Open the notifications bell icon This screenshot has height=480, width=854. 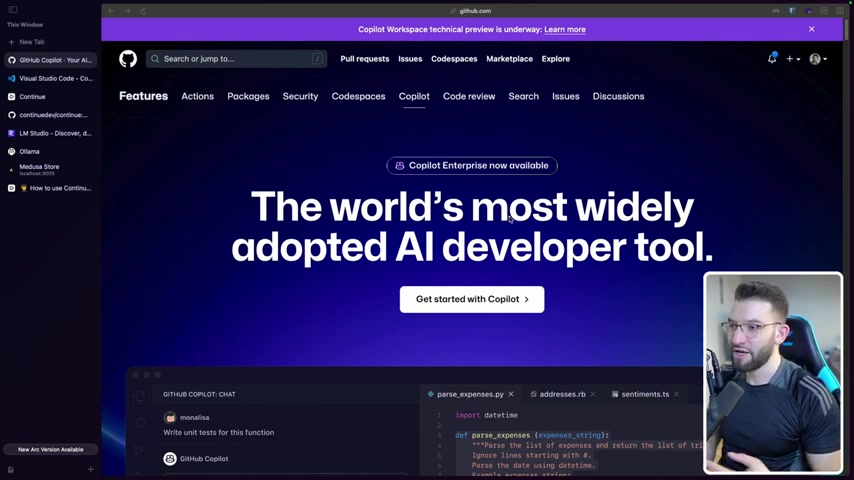[x=772, y=58]
